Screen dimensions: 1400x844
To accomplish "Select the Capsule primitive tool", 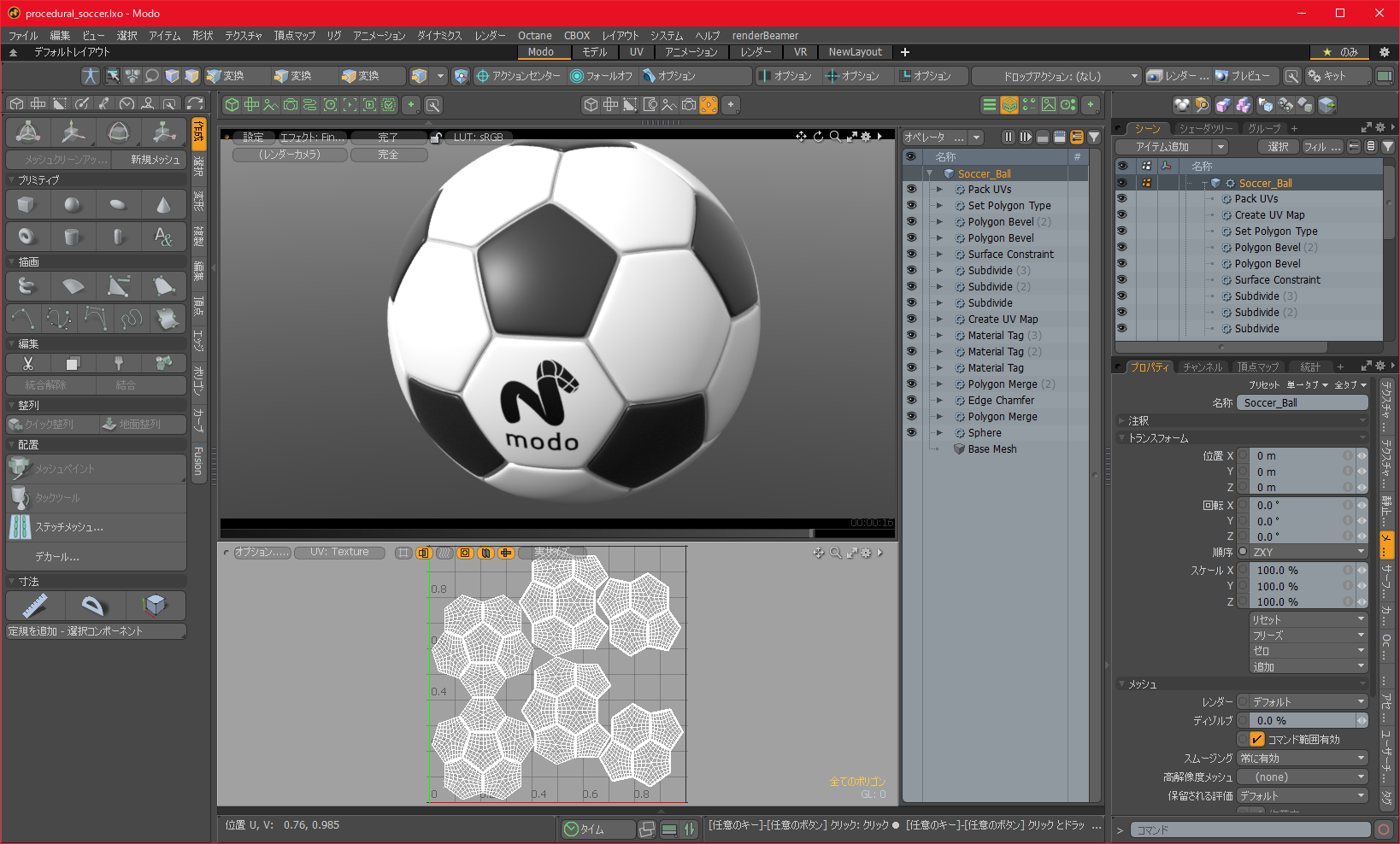I will tap(118, 237).
